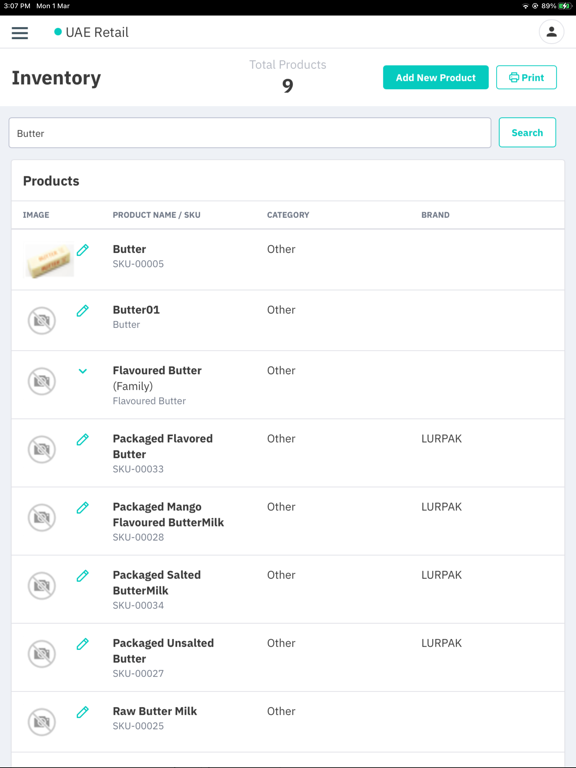The image size is (576, 768).
Task: Edit Packaged Salted ButterMilk product
Action: point(83,576)
